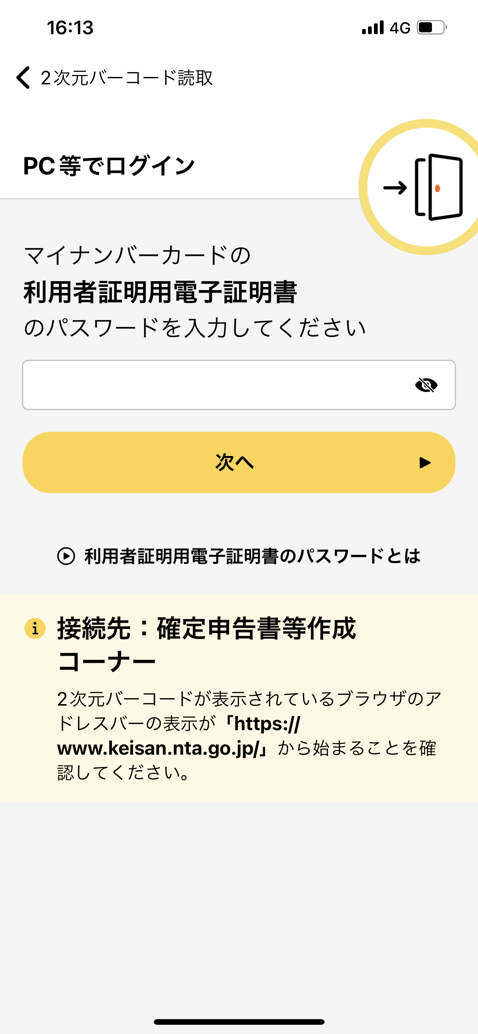Click the arrow pointing into the door
Viewport: 478px width, 1034px height.
point(396,188)
